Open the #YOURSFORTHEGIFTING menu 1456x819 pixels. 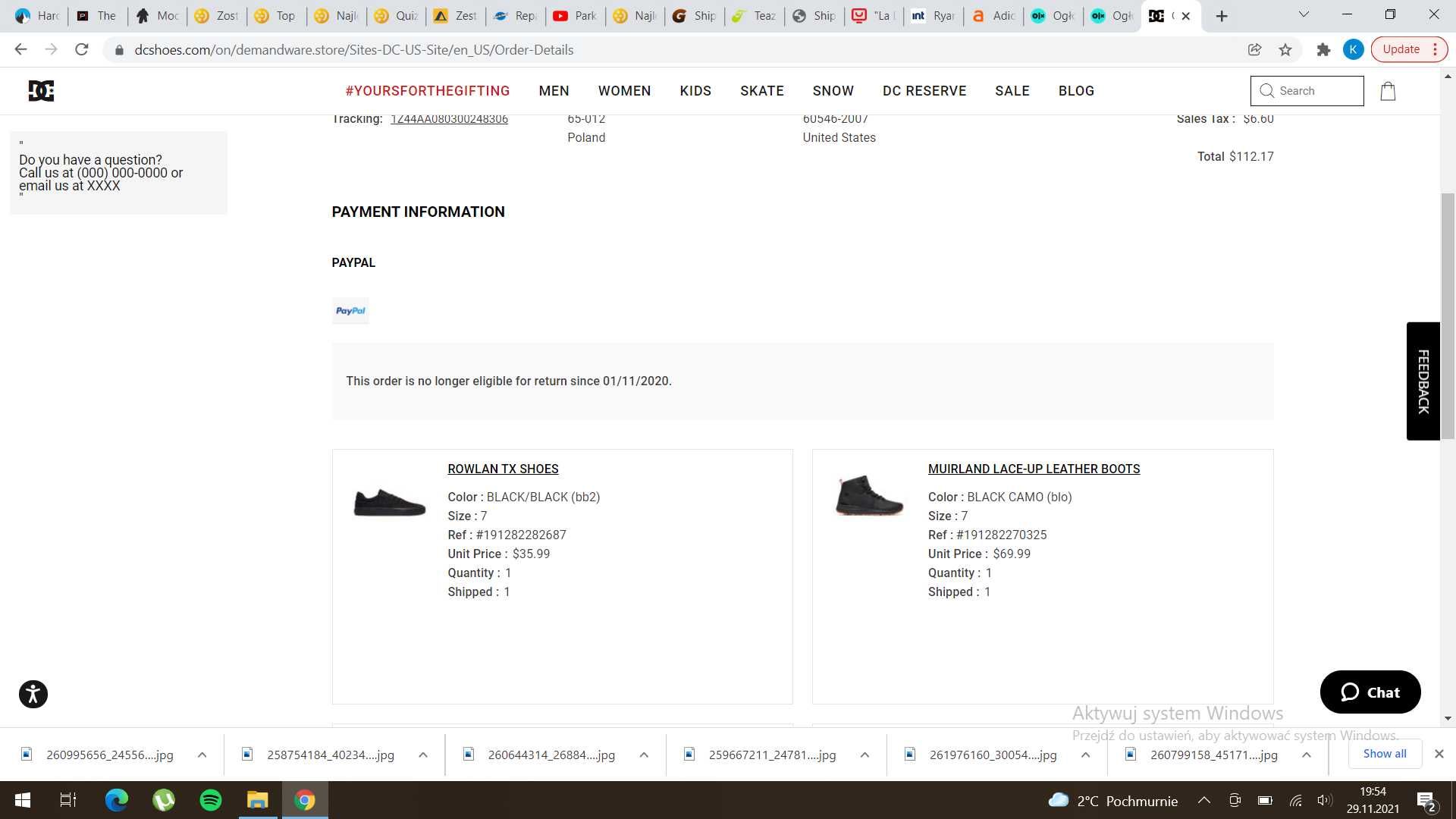coord(428,91)
